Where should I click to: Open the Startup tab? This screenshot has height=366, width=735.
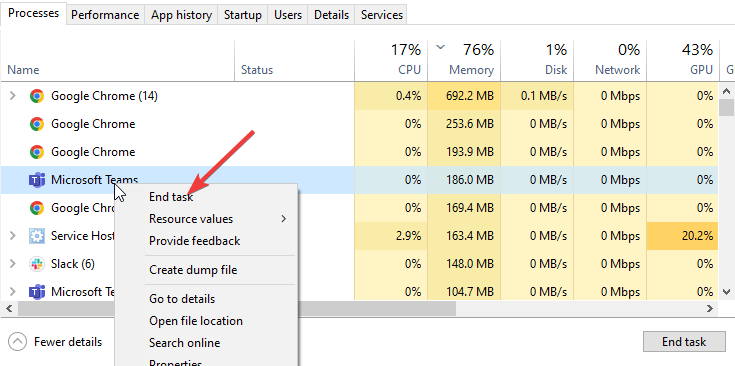242,15
